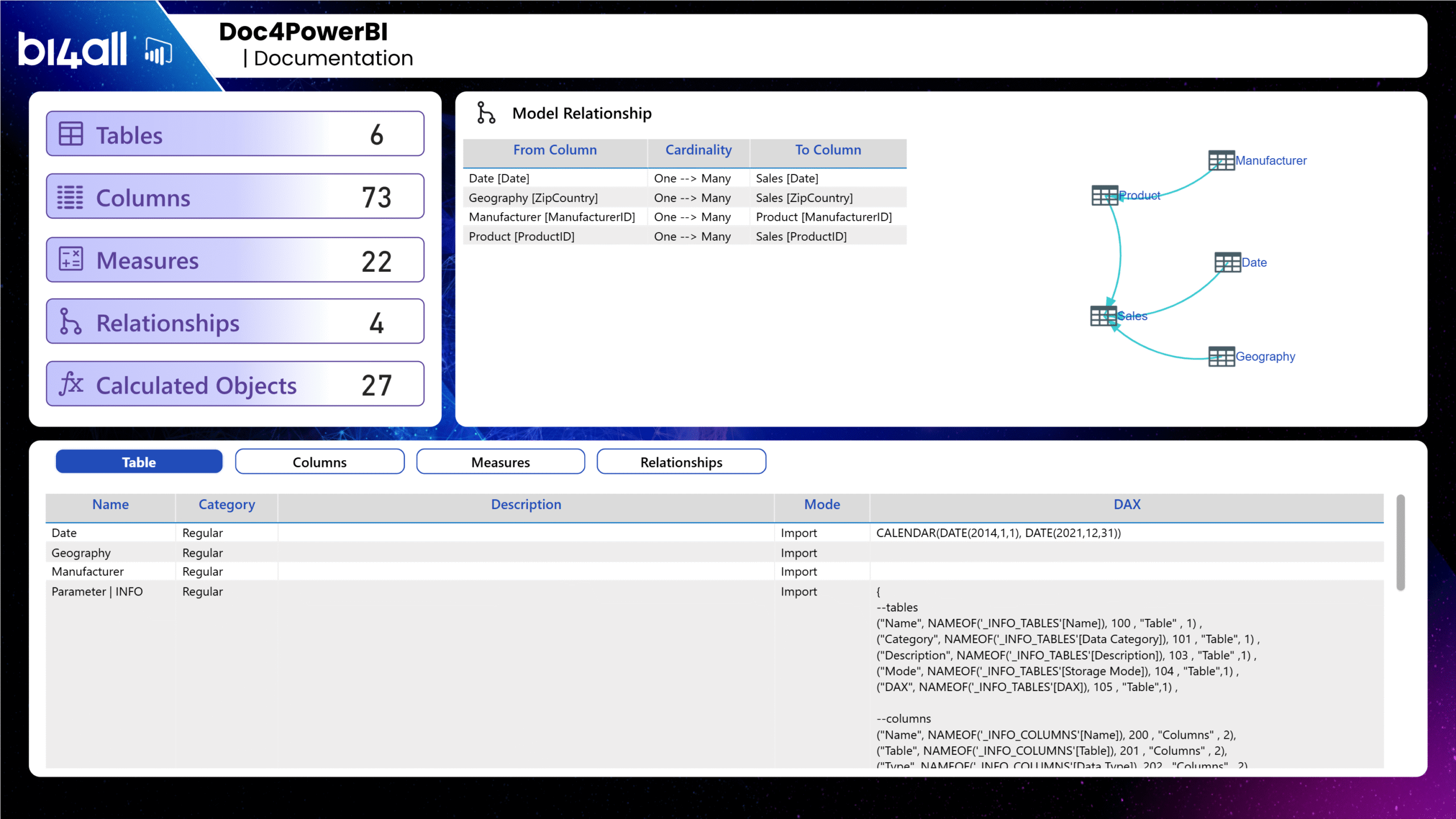Select the Manufacturer row name cell

110,572
